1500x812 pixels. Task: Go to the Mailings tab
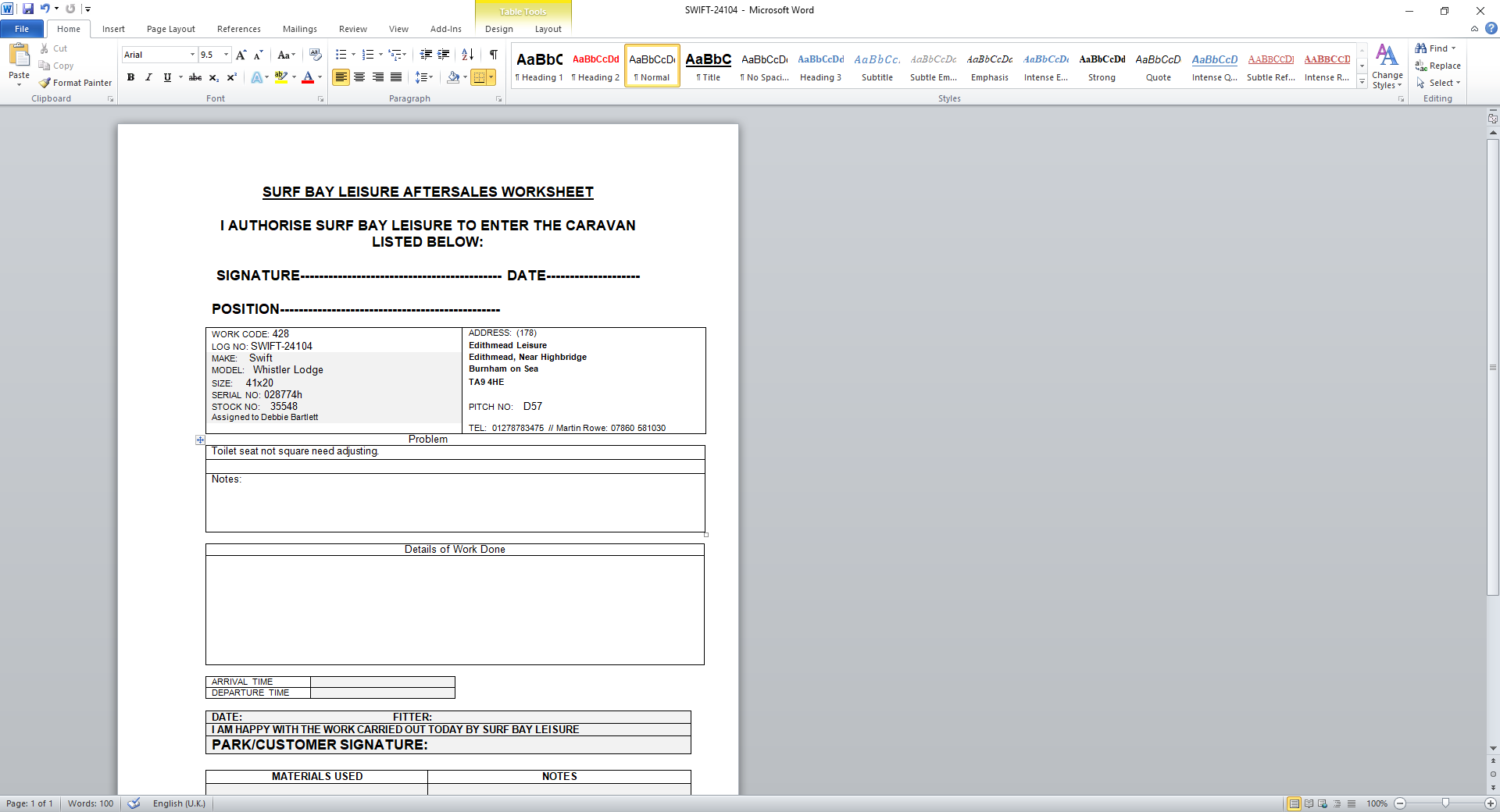[x=300, y=29]
